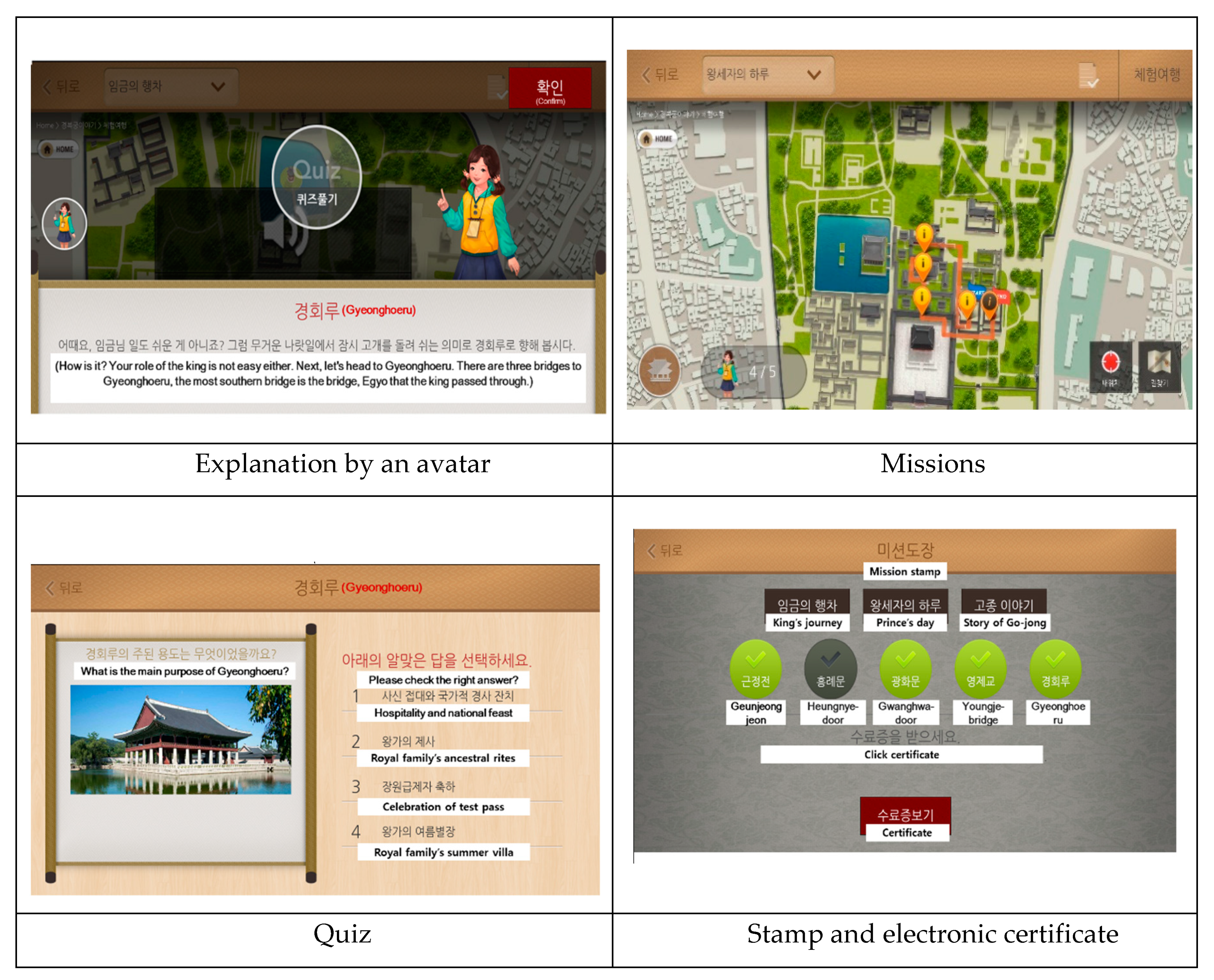Click the gray 흥례문 Heungnyemun stamp
This screenshot has height=980, width=1214.
(x=830, y=669)
